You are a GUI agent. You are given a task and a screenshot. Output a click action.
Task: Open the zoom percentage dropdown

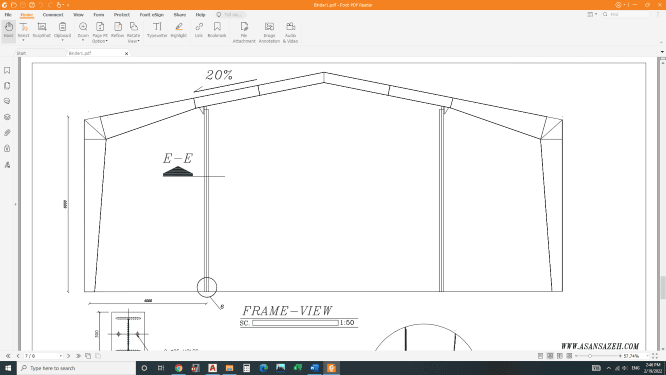point(648,356)
